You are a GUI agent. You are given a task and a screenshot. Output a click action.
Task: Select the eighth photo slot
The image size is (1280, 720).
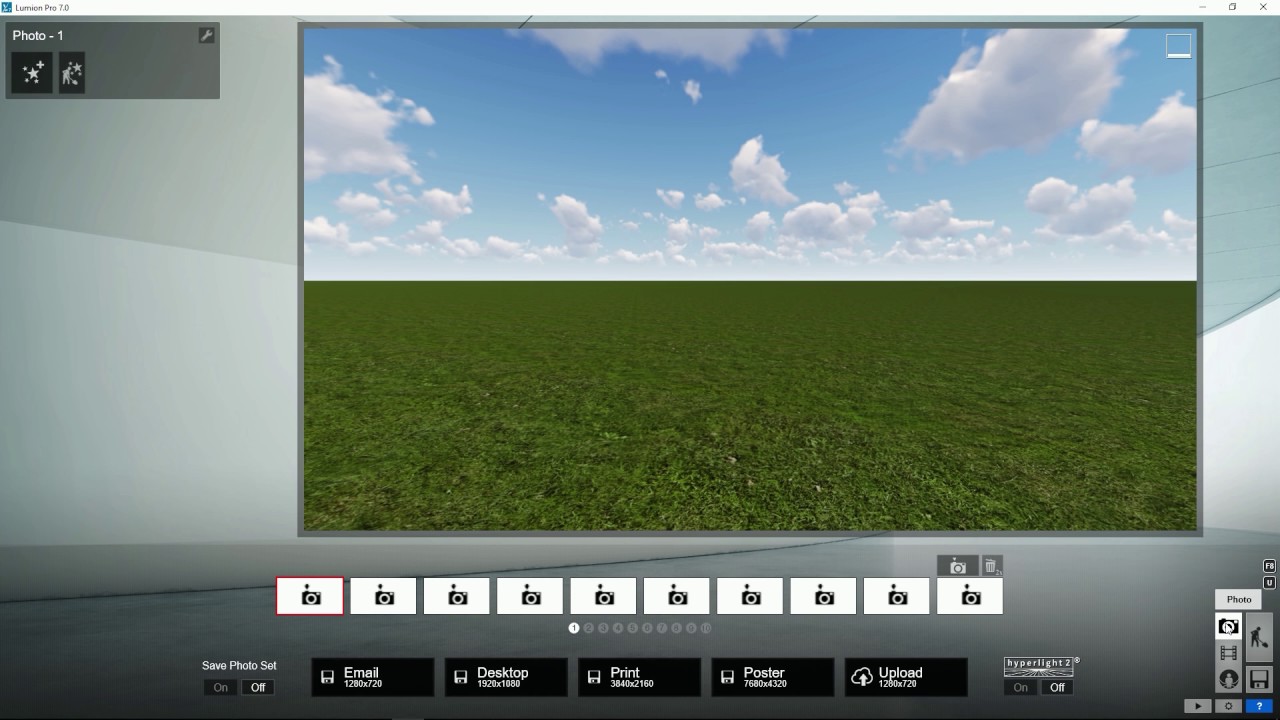click(823, 596)
